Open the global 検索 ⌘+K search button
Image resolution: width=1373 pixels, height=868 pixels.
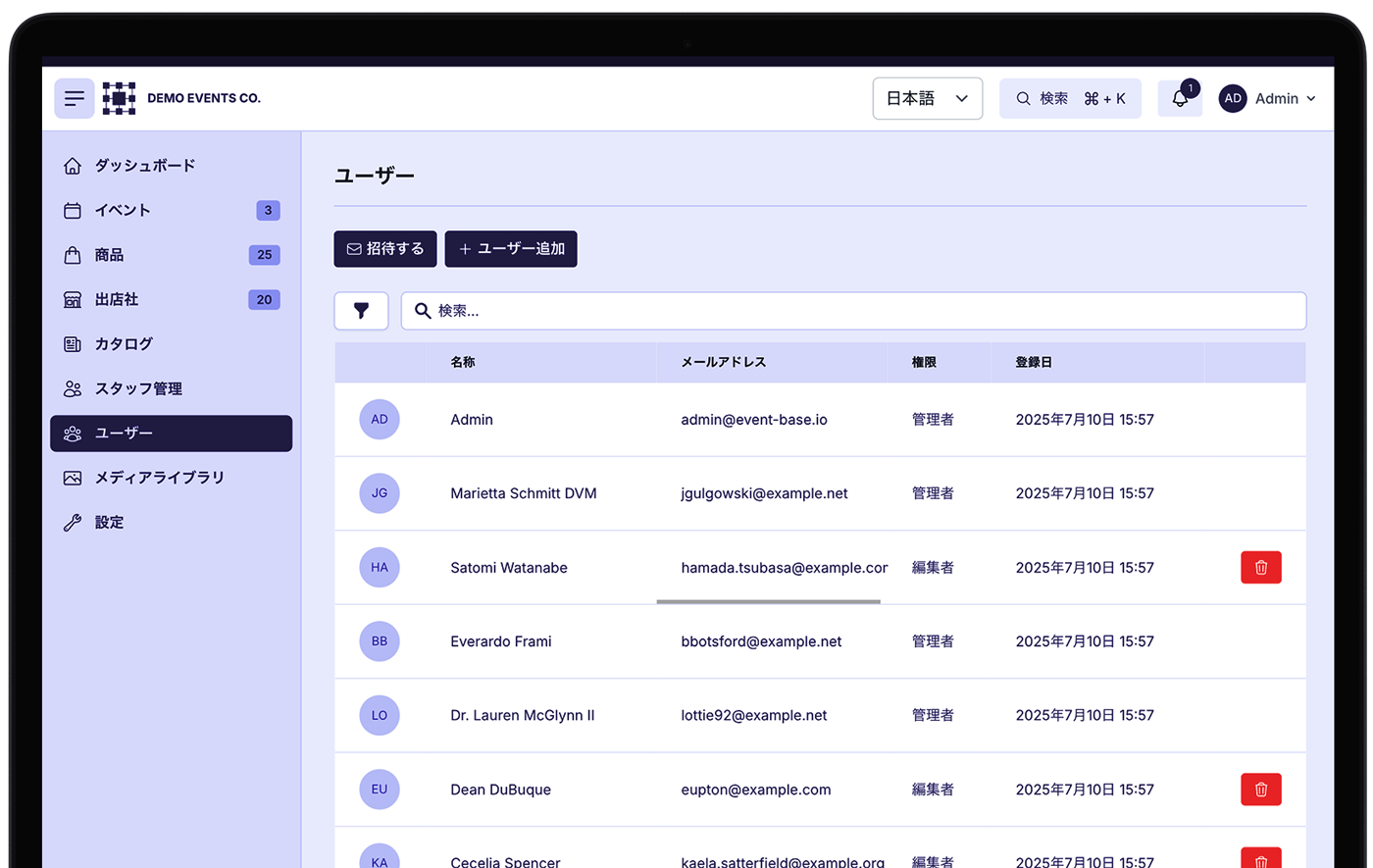tap(1070, 98)
